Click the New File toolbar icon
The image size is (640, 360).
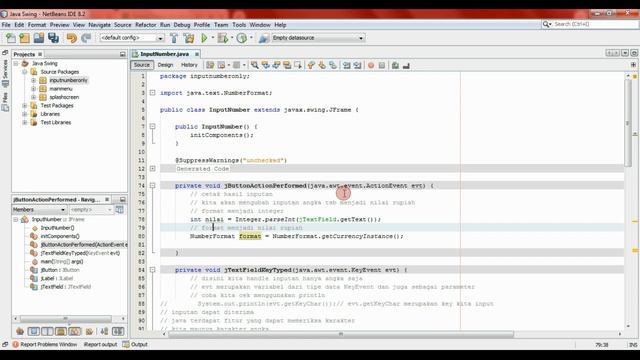(x=11, y=38)
